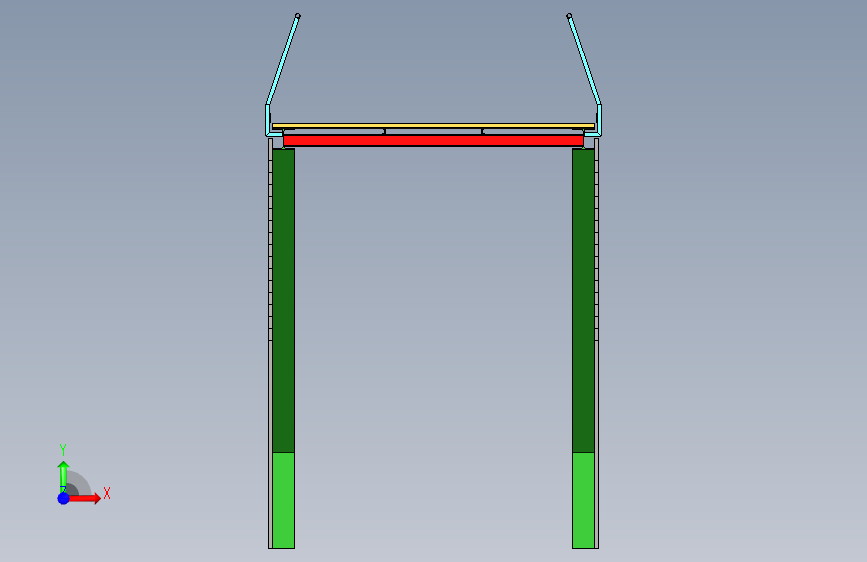Select the left gray notched side rail
This screenshot has width=867, height=562.
tap(270, 343)
